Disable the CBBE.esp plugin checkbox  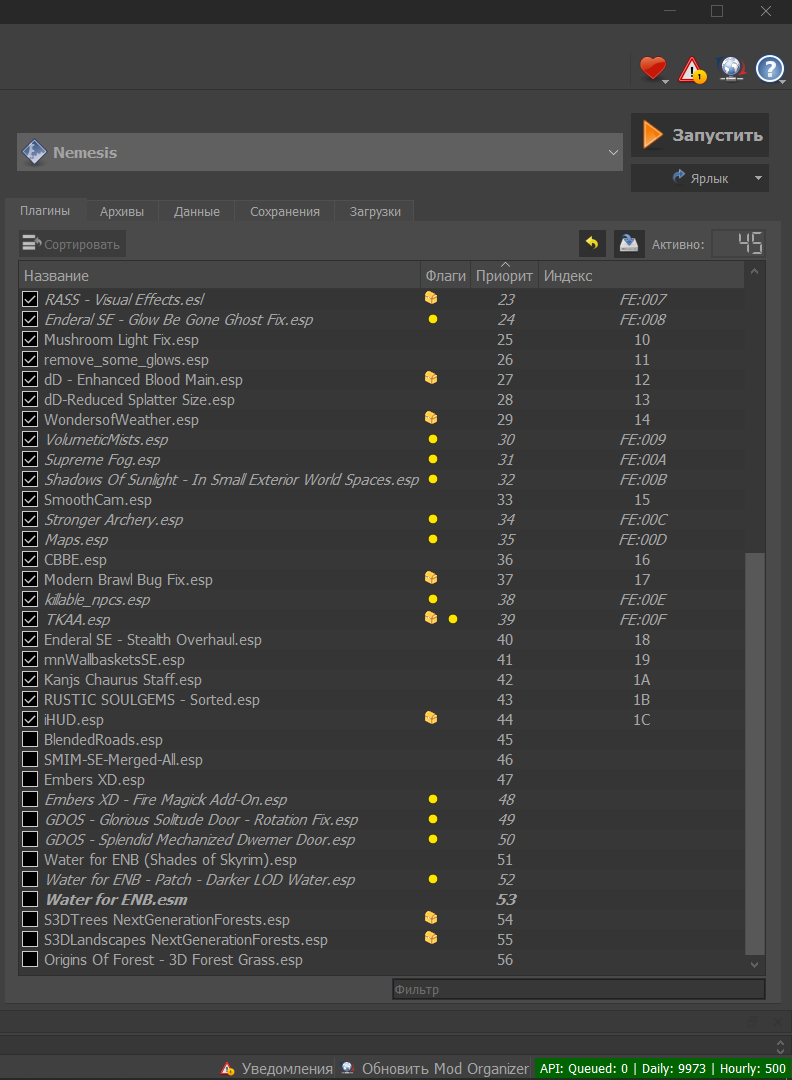pyautogui.click(x=30, y=559)
